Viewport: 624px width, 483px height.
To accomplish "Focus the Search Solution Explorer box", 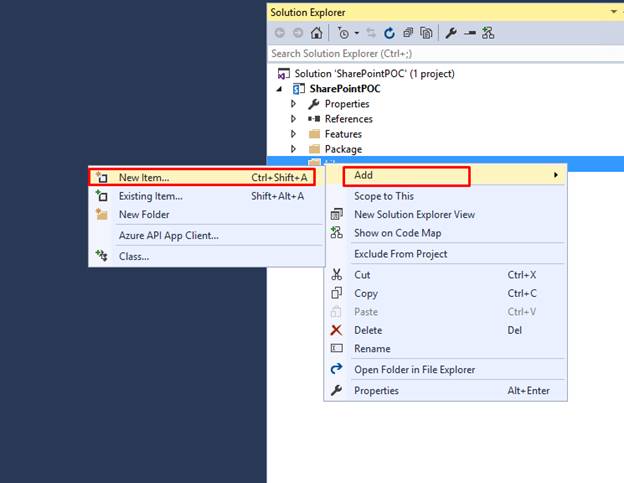I will pyautogui.click(x=446, y=53).
